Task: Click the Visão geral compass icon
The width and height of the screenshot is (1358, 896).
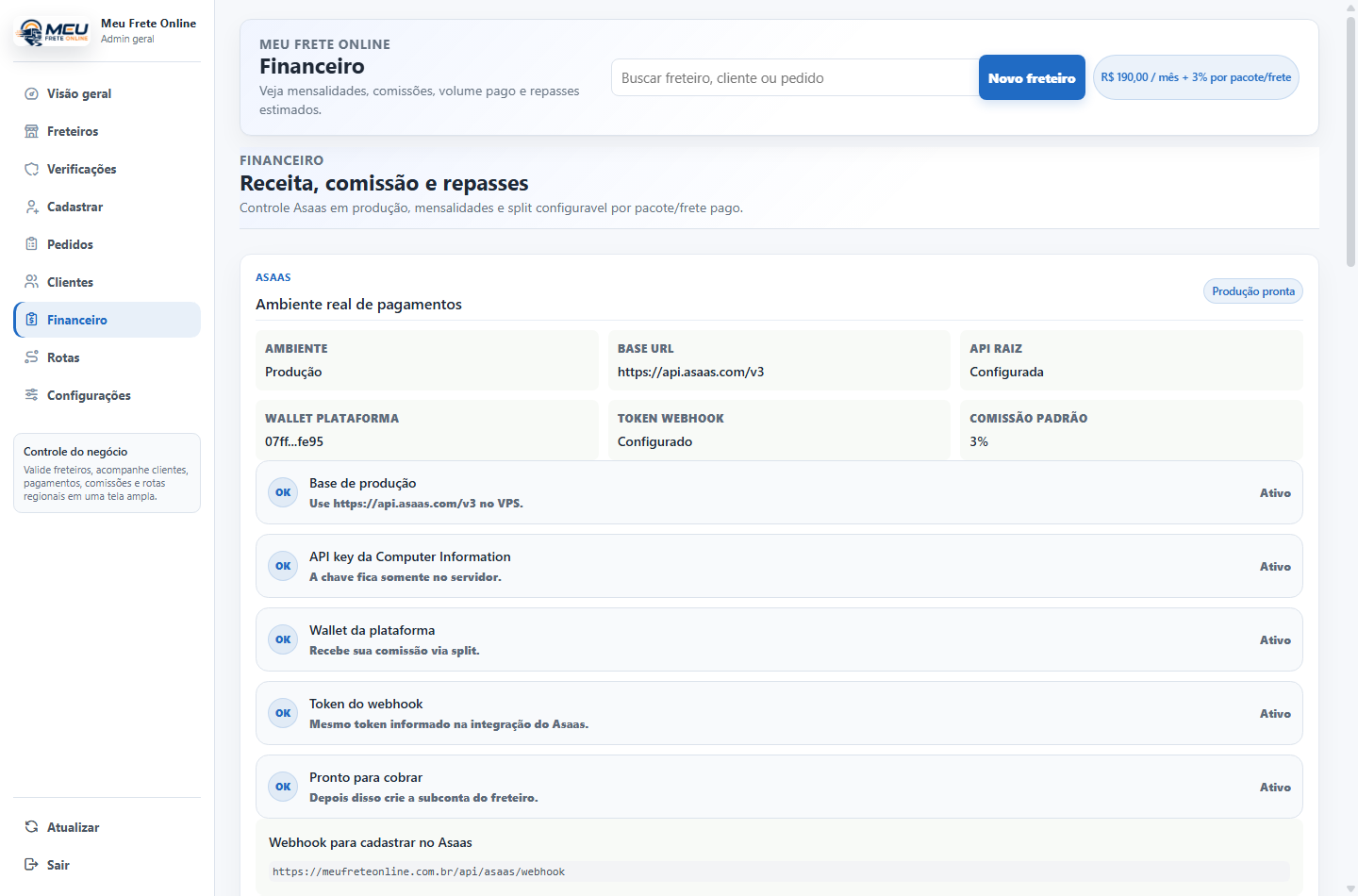Action: click(x=31, y=93)
